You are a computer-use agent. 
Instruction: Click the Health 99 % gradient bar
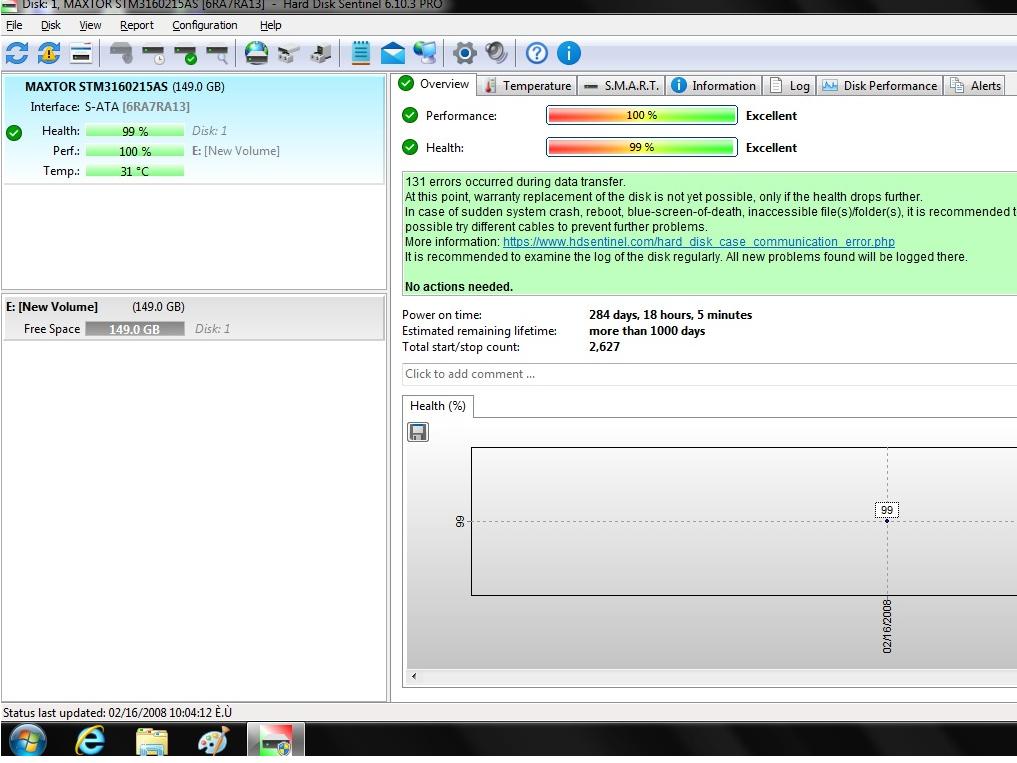point(641,147)
